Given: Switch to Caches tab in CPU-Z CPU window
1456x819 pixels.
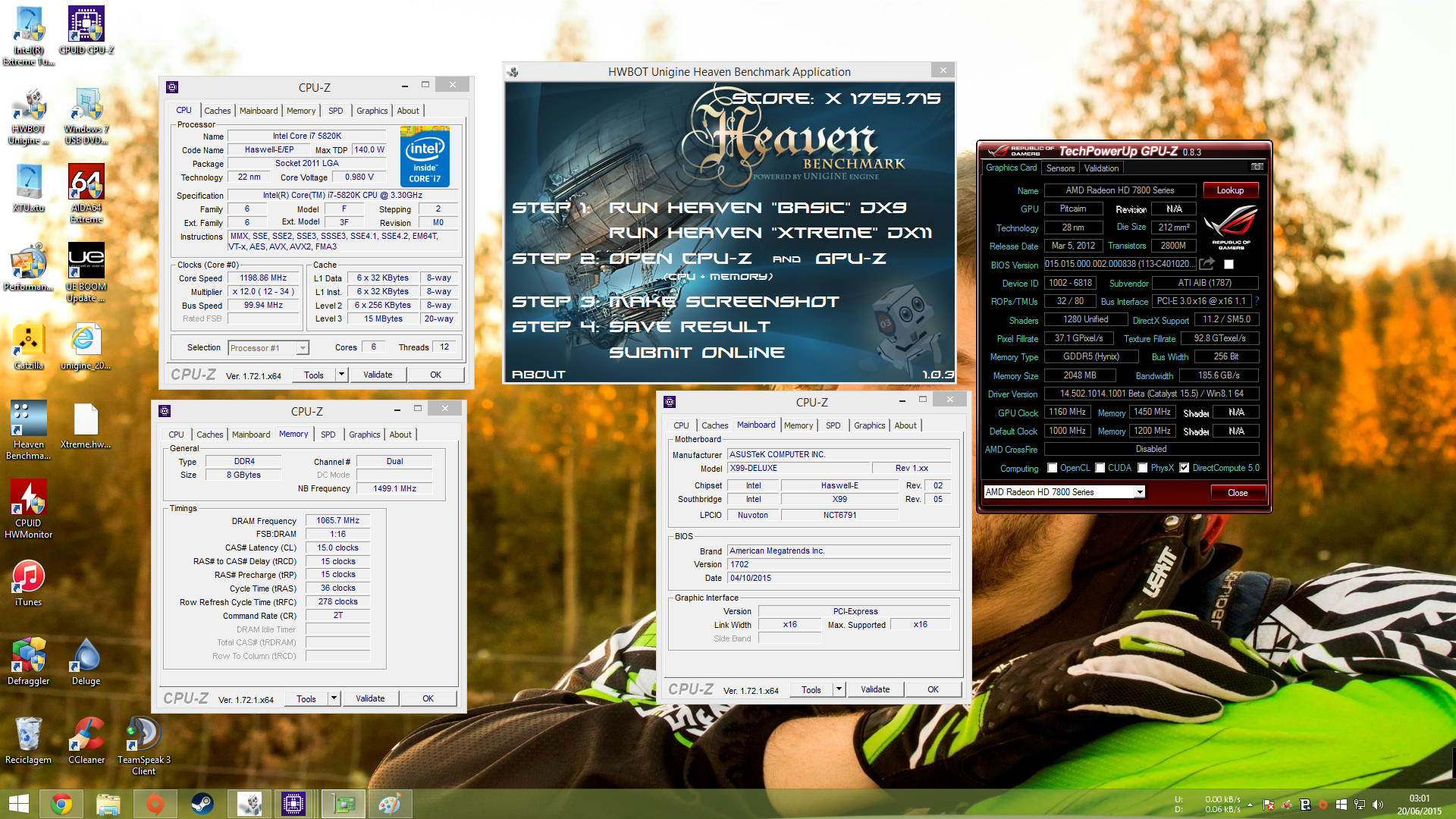Looking at the screenshot, I should coord(218,111).
